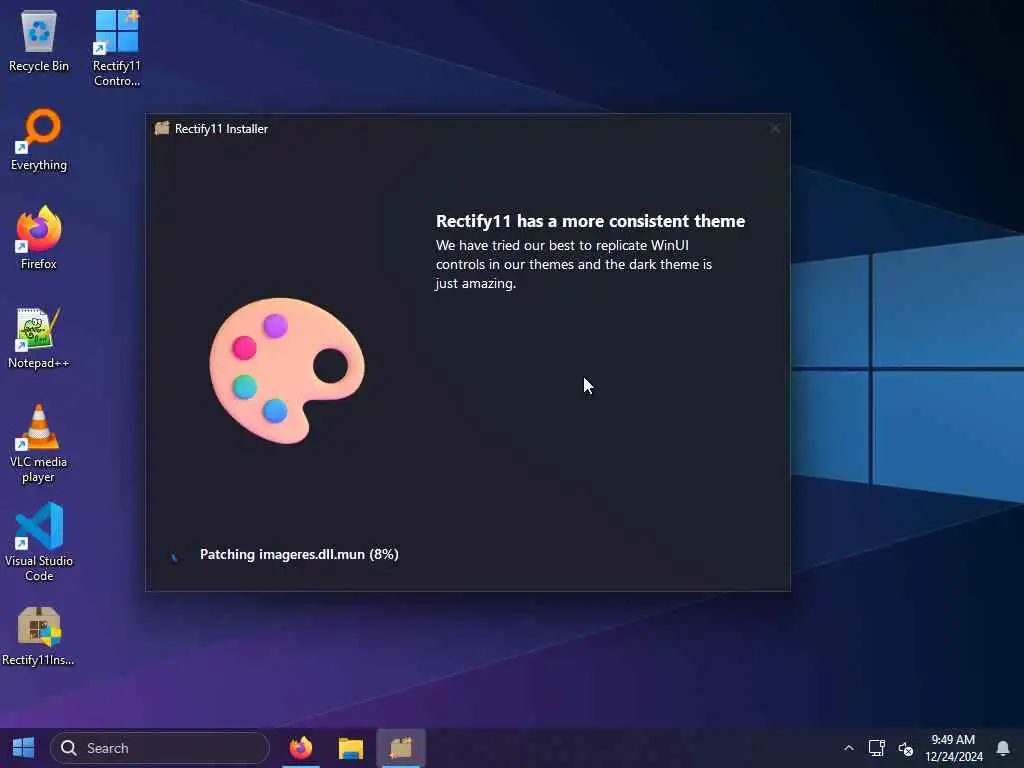Click the Rectify11 Installer title bar icon
1024x768 pixels.
tap(161, 128)
